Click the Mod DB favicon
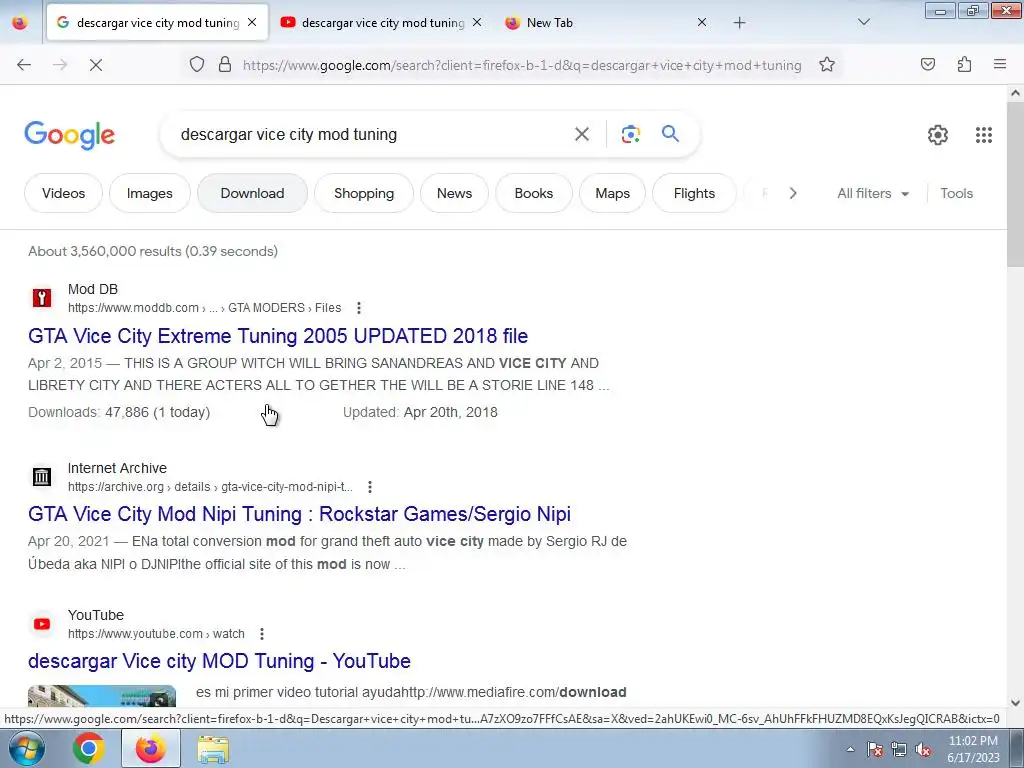Viewport: 1024px width, 768px height. (x=42, y=298)
